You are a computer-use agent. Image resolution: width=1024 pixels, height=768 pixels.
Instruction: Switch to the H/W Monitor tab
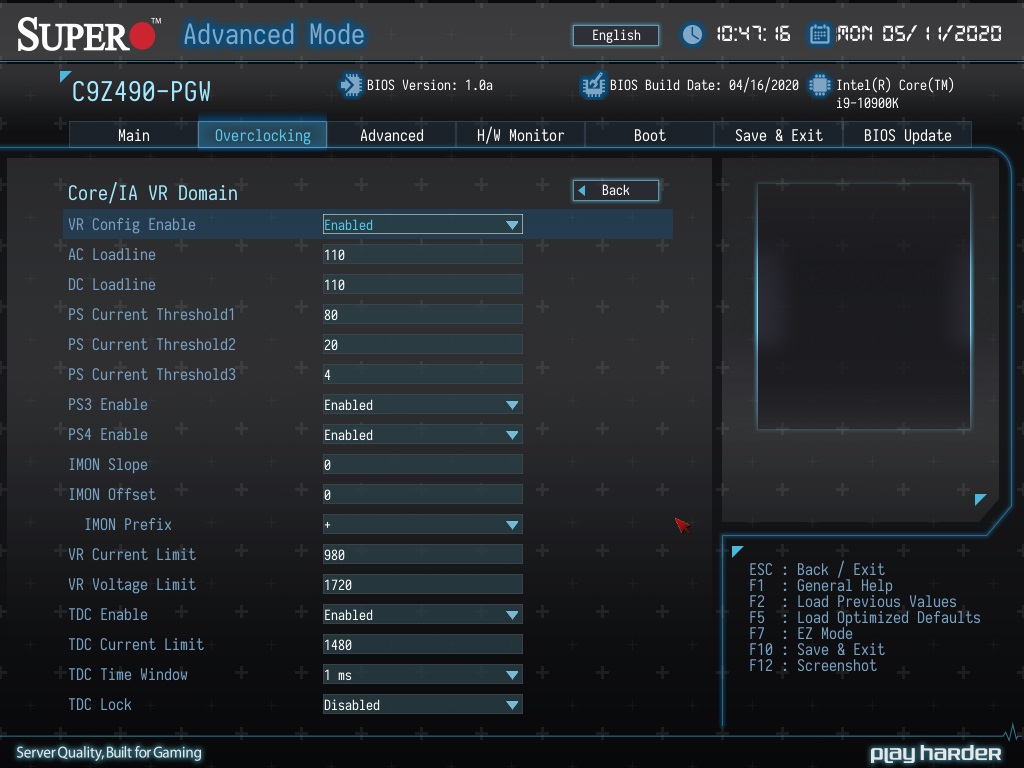coord(520,135)
